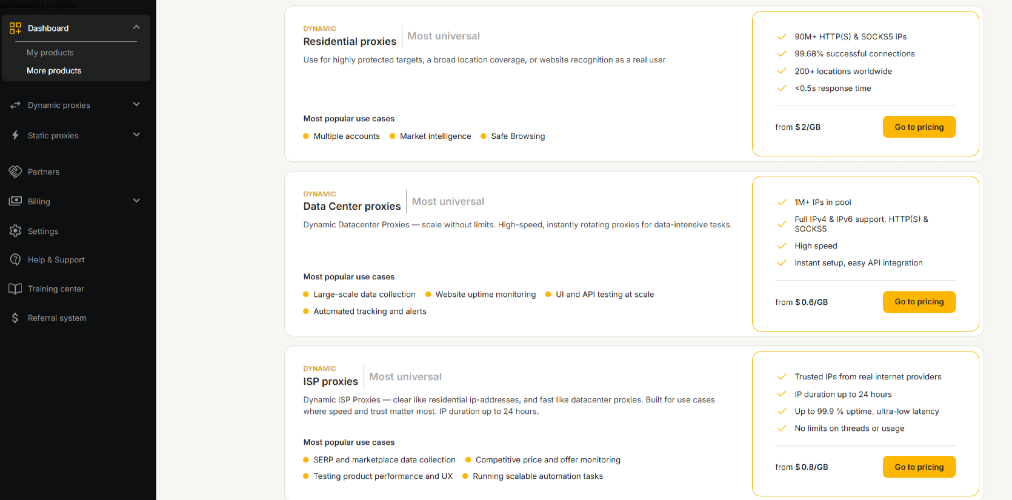Click the Help & Support question icon
This screenshot has width=1012, height=500.
[15, 260]
